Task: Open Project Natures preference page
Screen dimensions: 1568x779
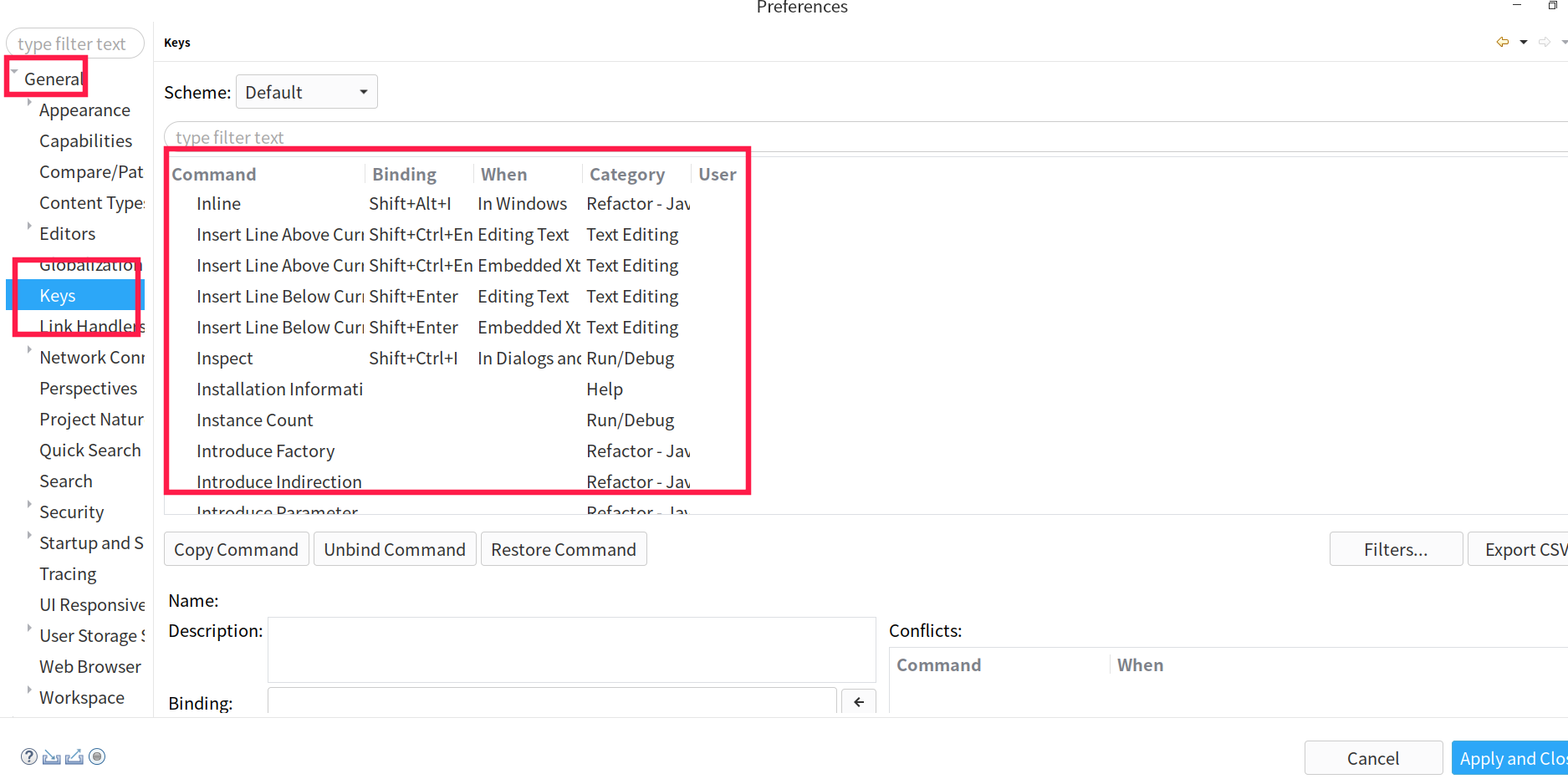Action: tap(91, 420)
